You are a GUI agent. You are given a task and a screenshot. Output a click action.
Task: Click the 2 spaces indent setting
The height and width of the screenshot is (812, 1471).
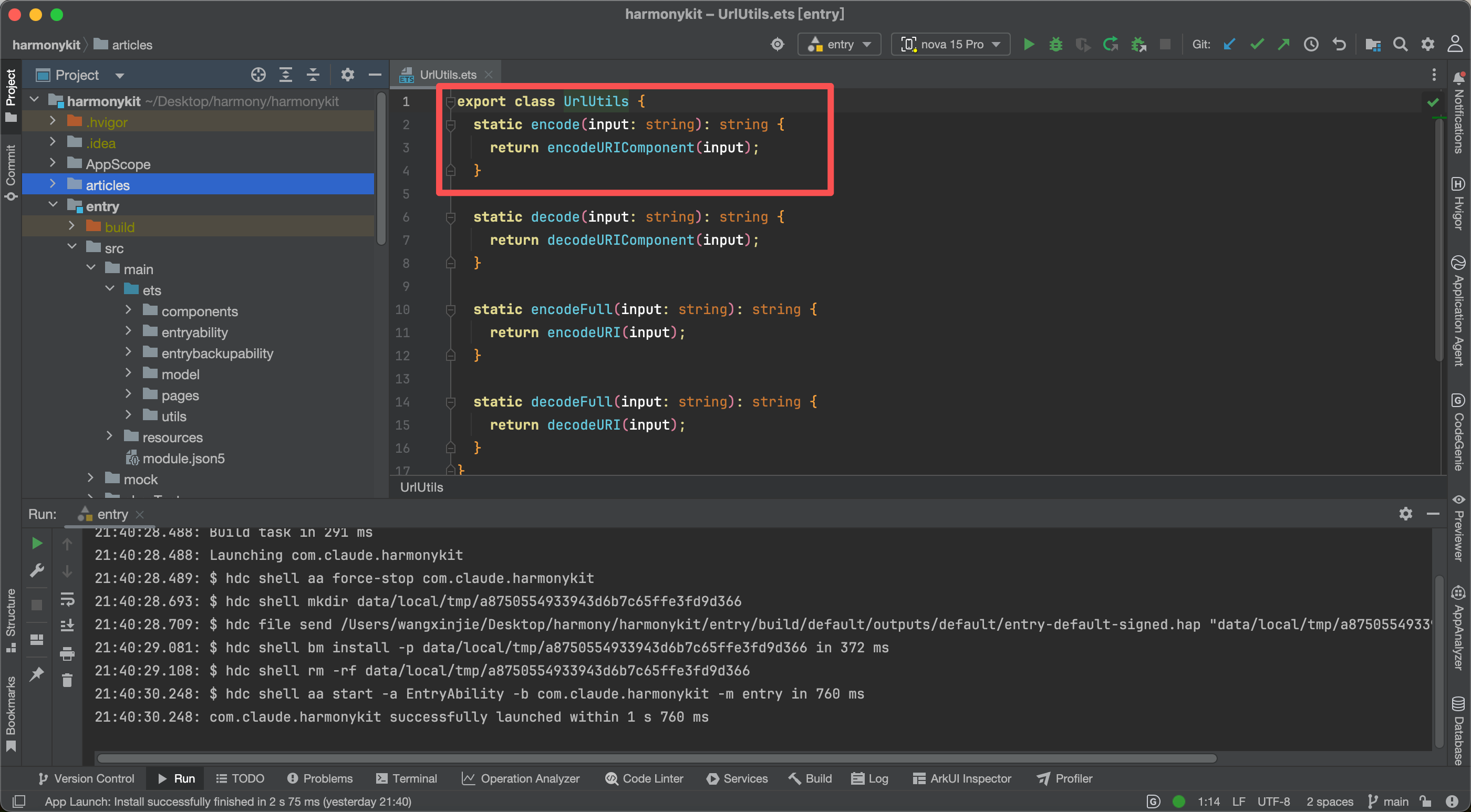[1330, 801]
